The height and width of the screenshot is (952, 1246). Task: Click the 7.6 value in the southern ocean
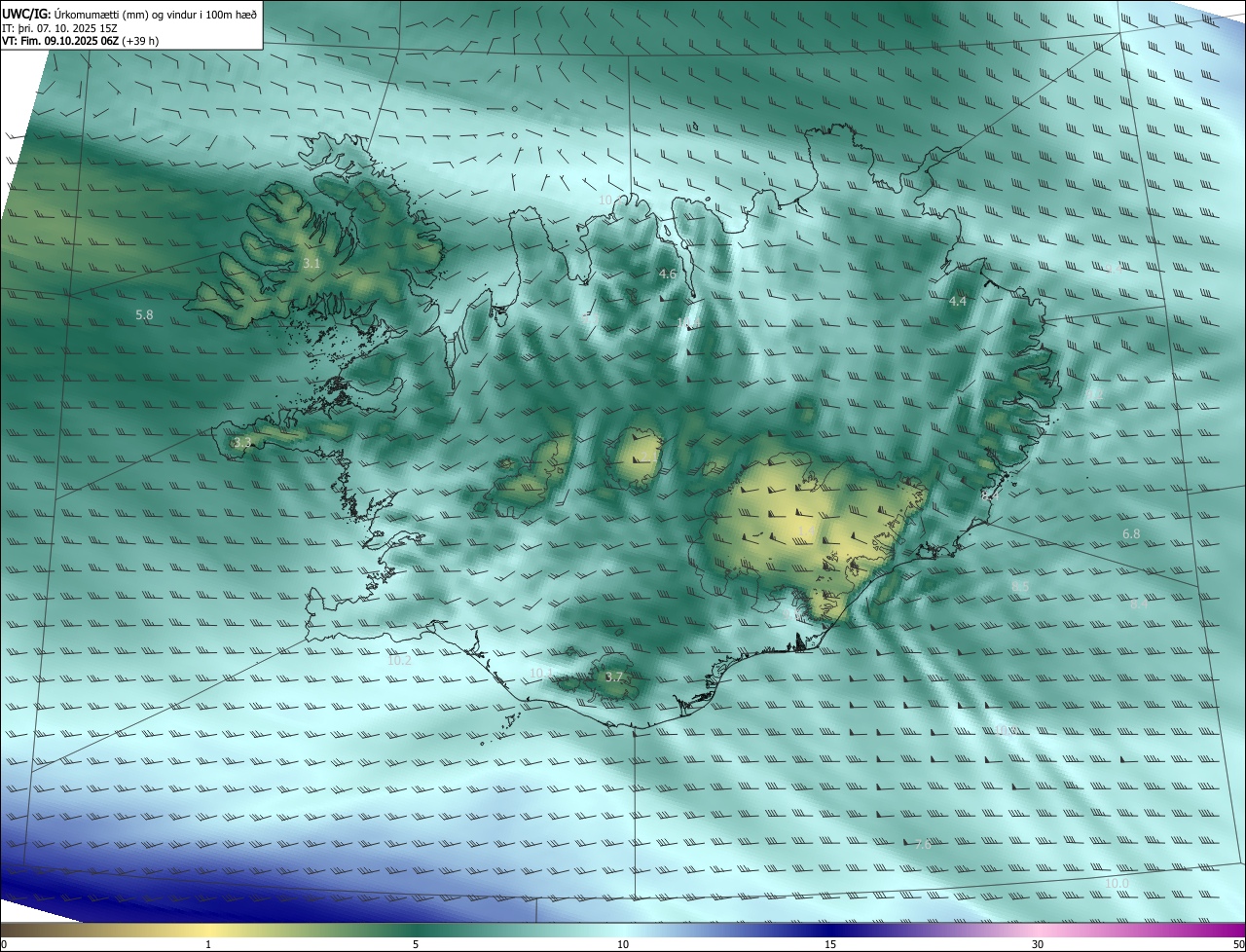point(923,845)
